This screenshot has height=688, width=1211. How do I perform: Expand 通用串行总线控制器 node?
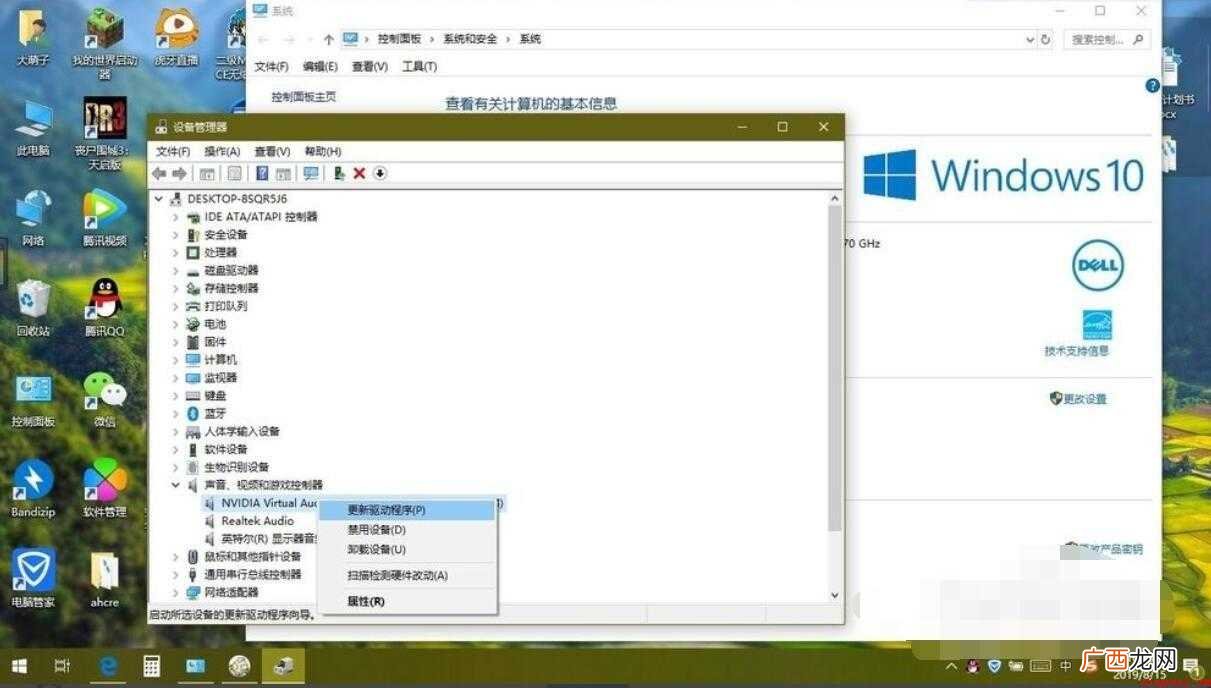coord(175,575)
